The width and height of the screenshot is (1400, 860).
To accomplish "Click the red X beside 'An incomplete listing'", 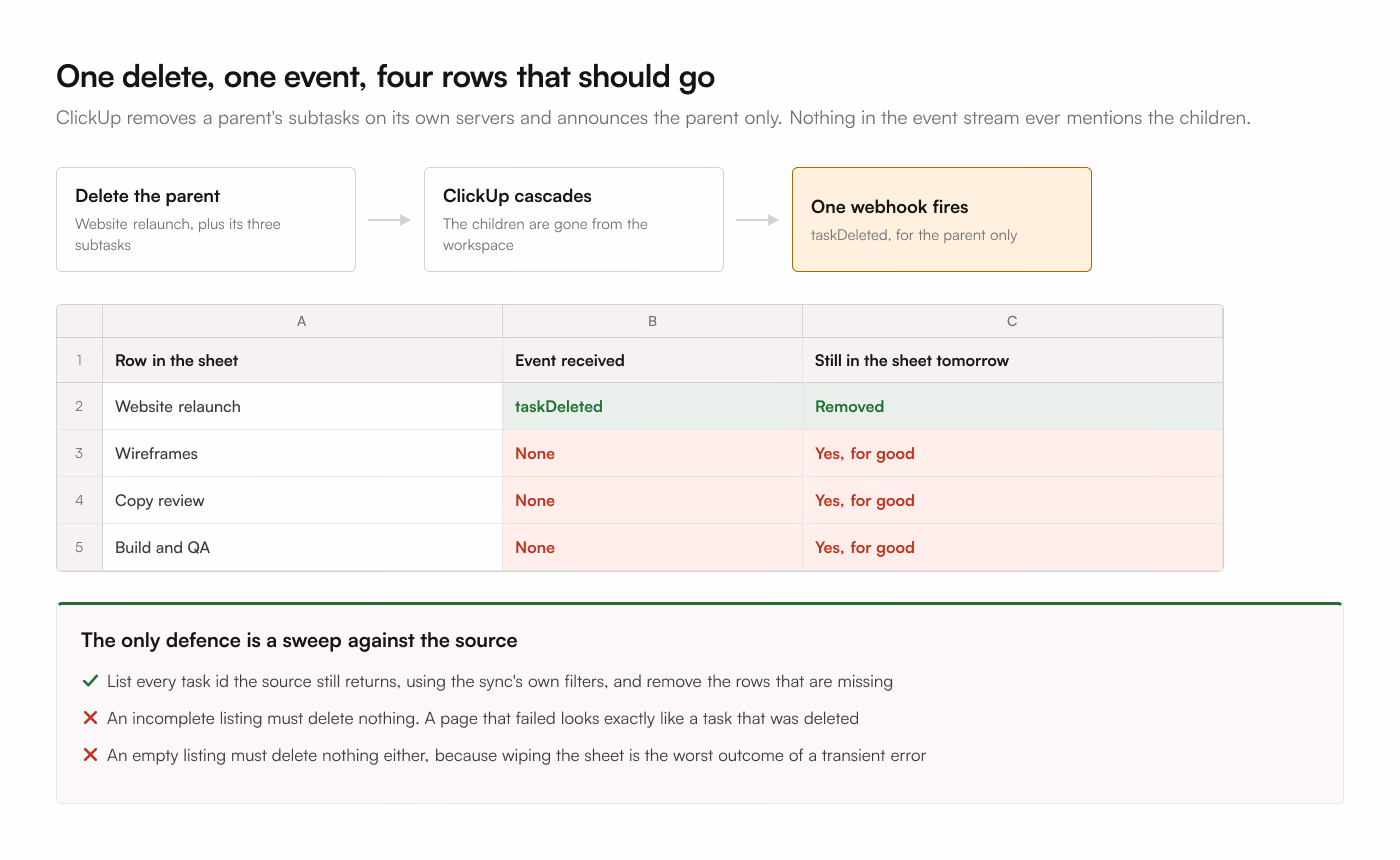I will pos(90,718).
